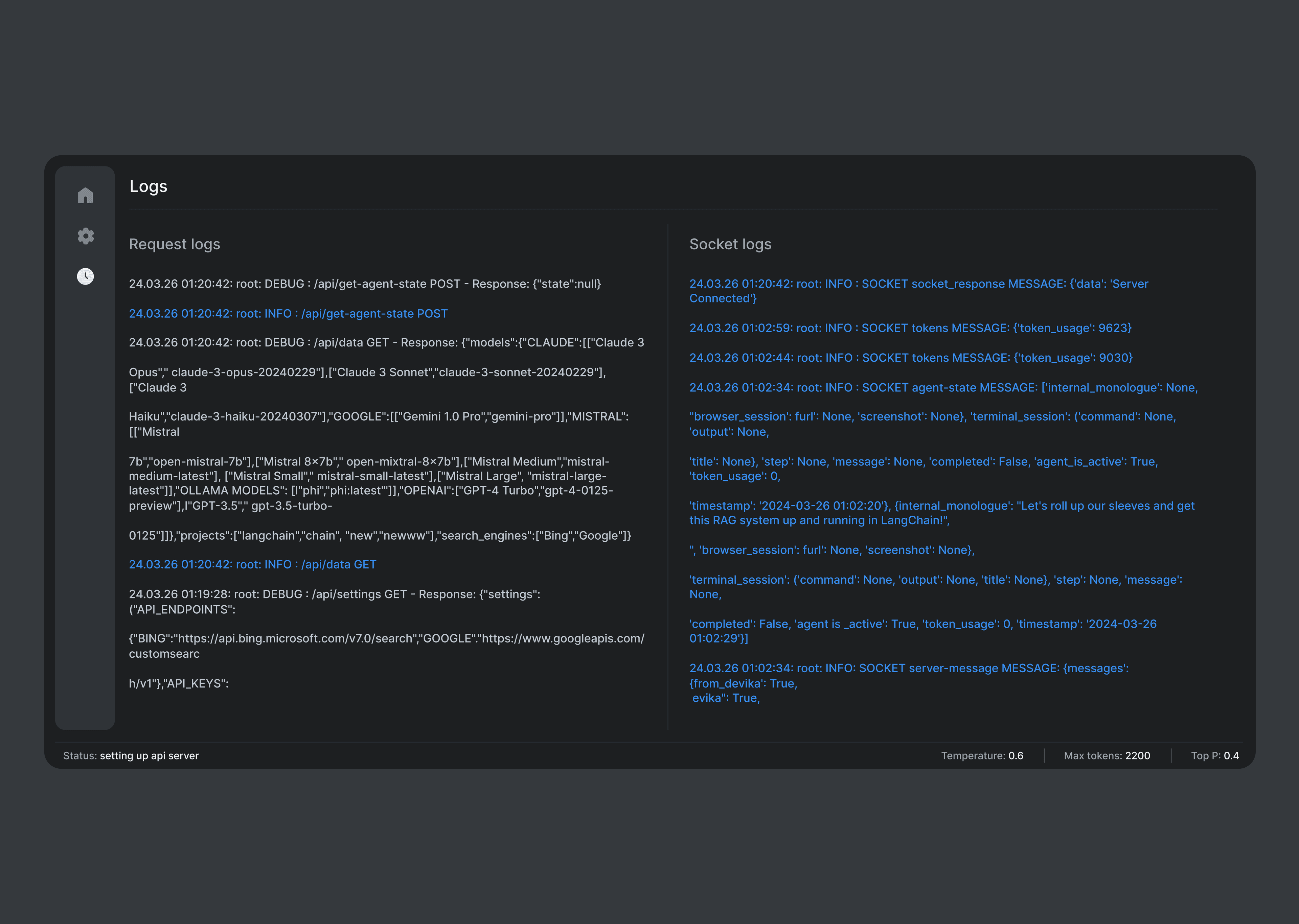Select the token_usage 9623 socket log
This screenshot has height=924, width=1299.
click(x=910, y=328)
